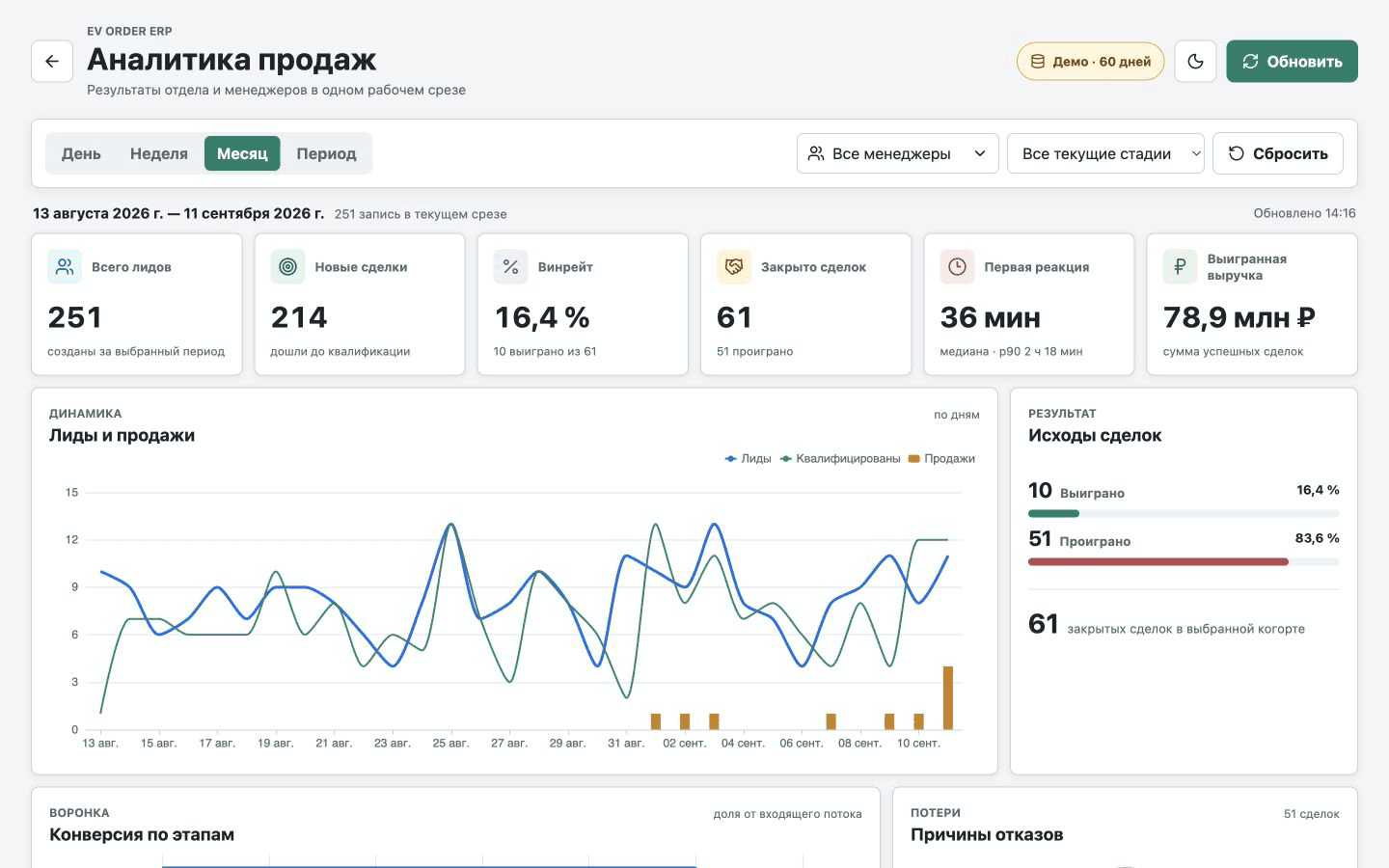Image resolution: width=1389 pixels, height=868 pixels.
Task: Click the tallest Продажи bar at 11 сент.
Action: pyautogui.click(x=948, y=697)
